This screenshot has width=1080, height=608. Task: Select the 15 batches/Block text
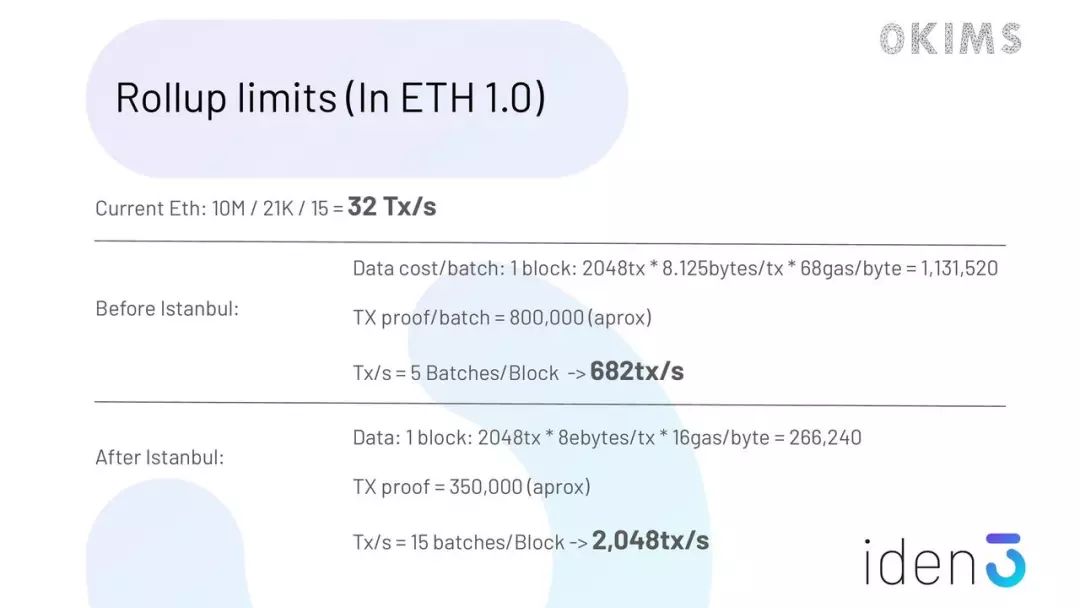[x=488, y=543]
